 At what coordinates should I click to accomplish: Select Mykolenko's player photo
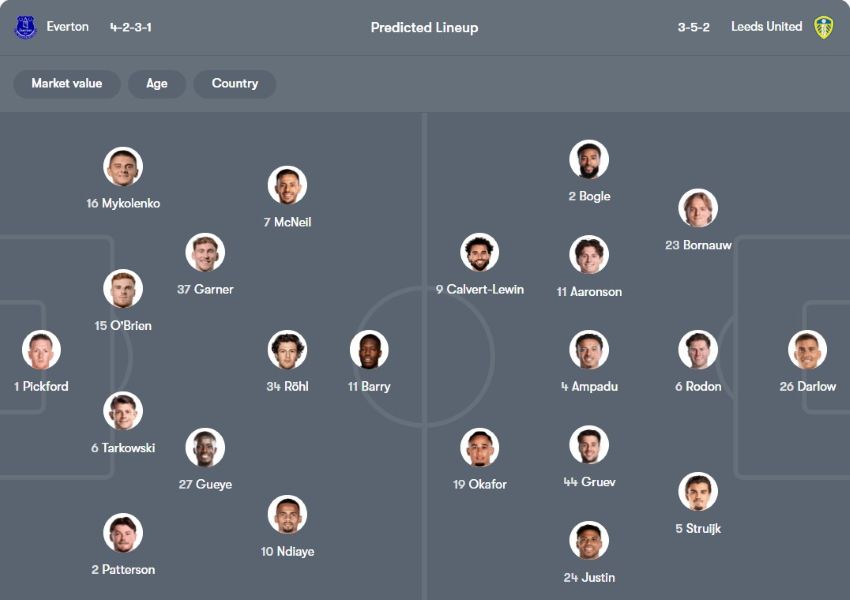(x=123, y=167)
